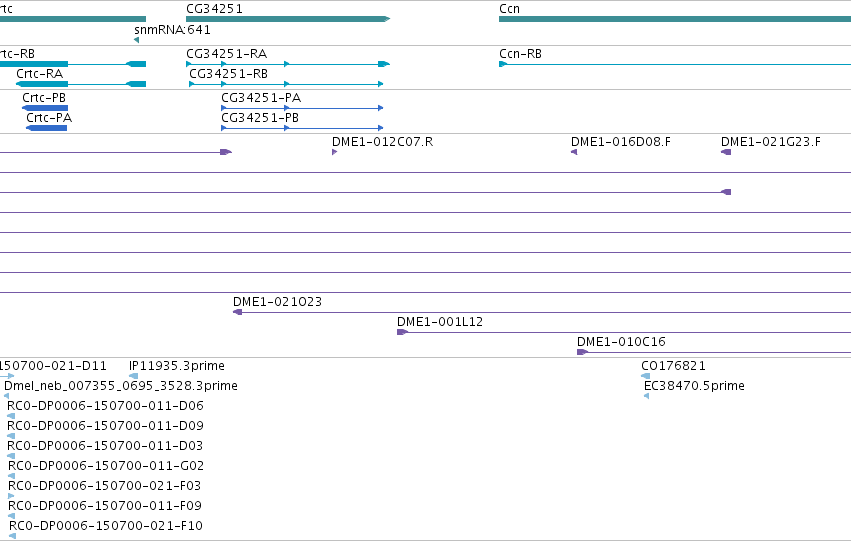Select the DME1-021O23 clone label

coord(277,302)
